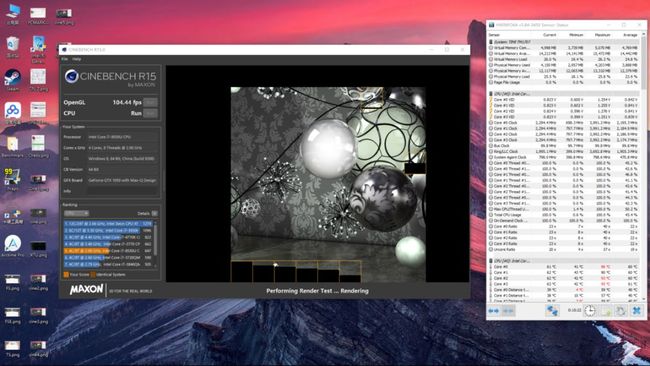The image size is (650, 366).
Task: Open the blue cloud app desktop shortcut
Action: 12,113
